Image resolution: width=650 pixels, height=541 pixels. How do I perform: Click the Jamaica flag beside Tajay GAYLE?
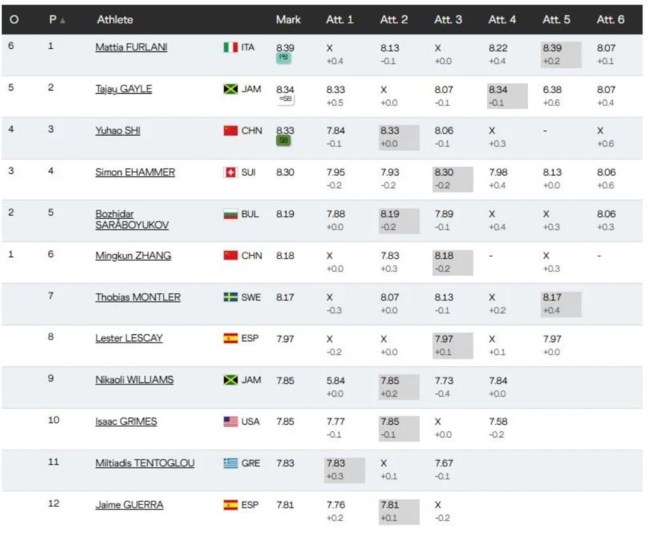[x=230, y=89]
